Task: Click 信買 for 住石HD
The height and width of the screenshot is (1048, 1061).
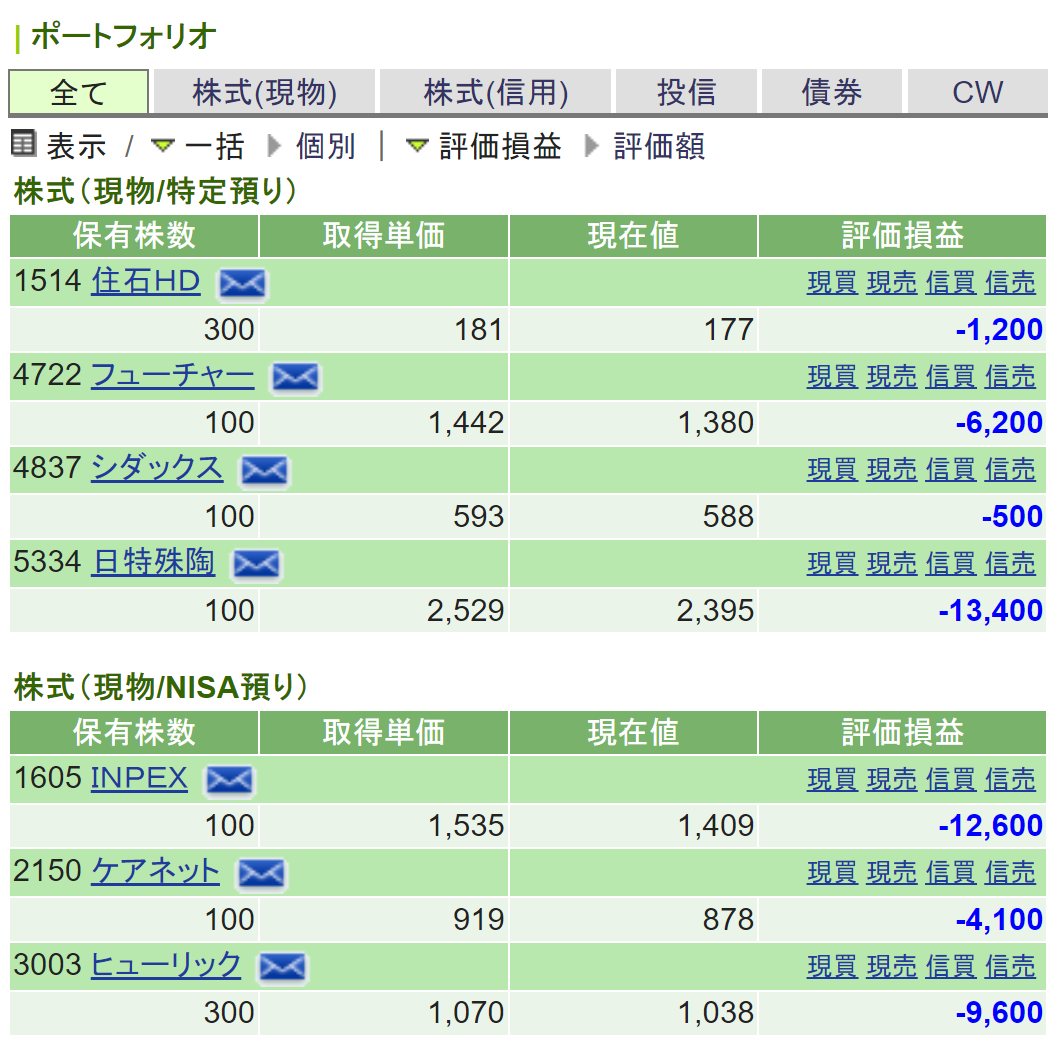Action: click(x=951, y=283)
